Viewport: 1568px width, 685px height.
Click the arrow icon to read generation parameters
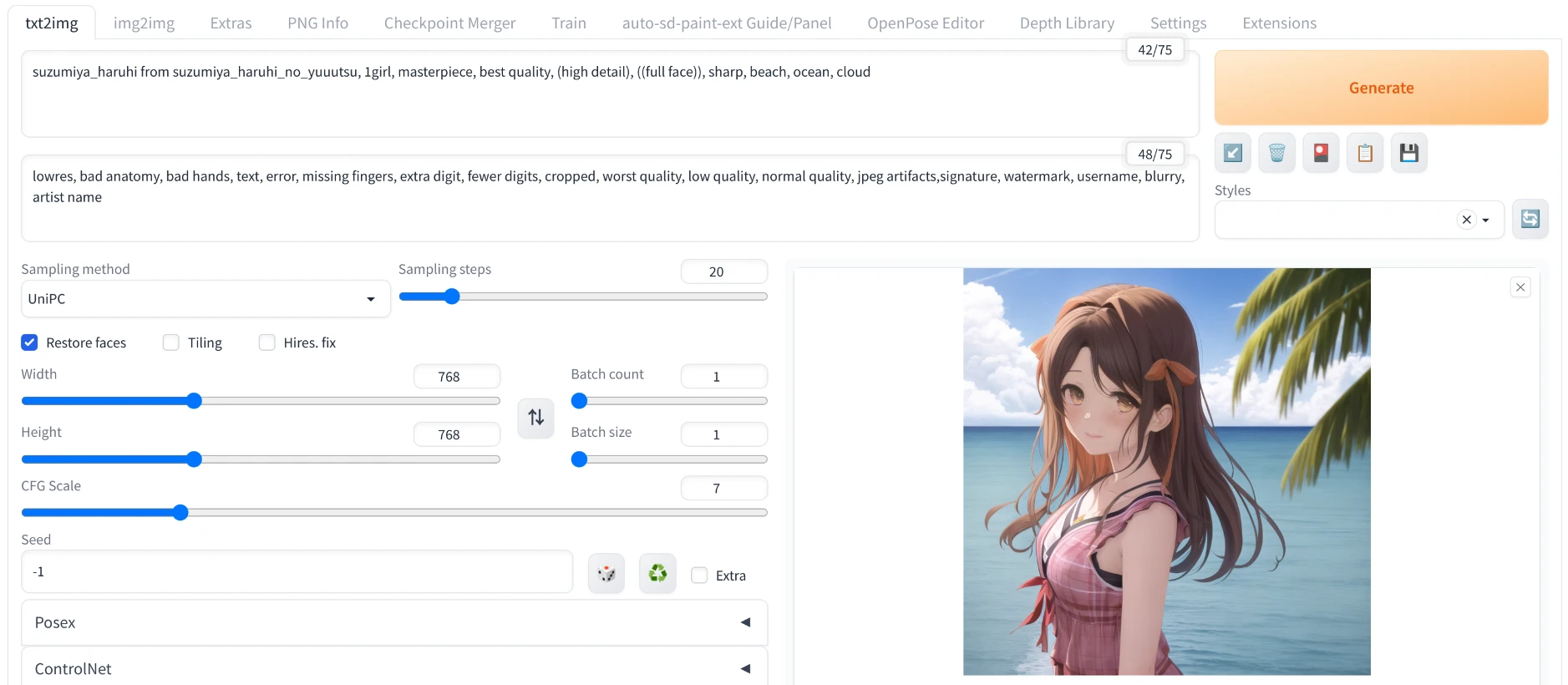coord(1232,153)
